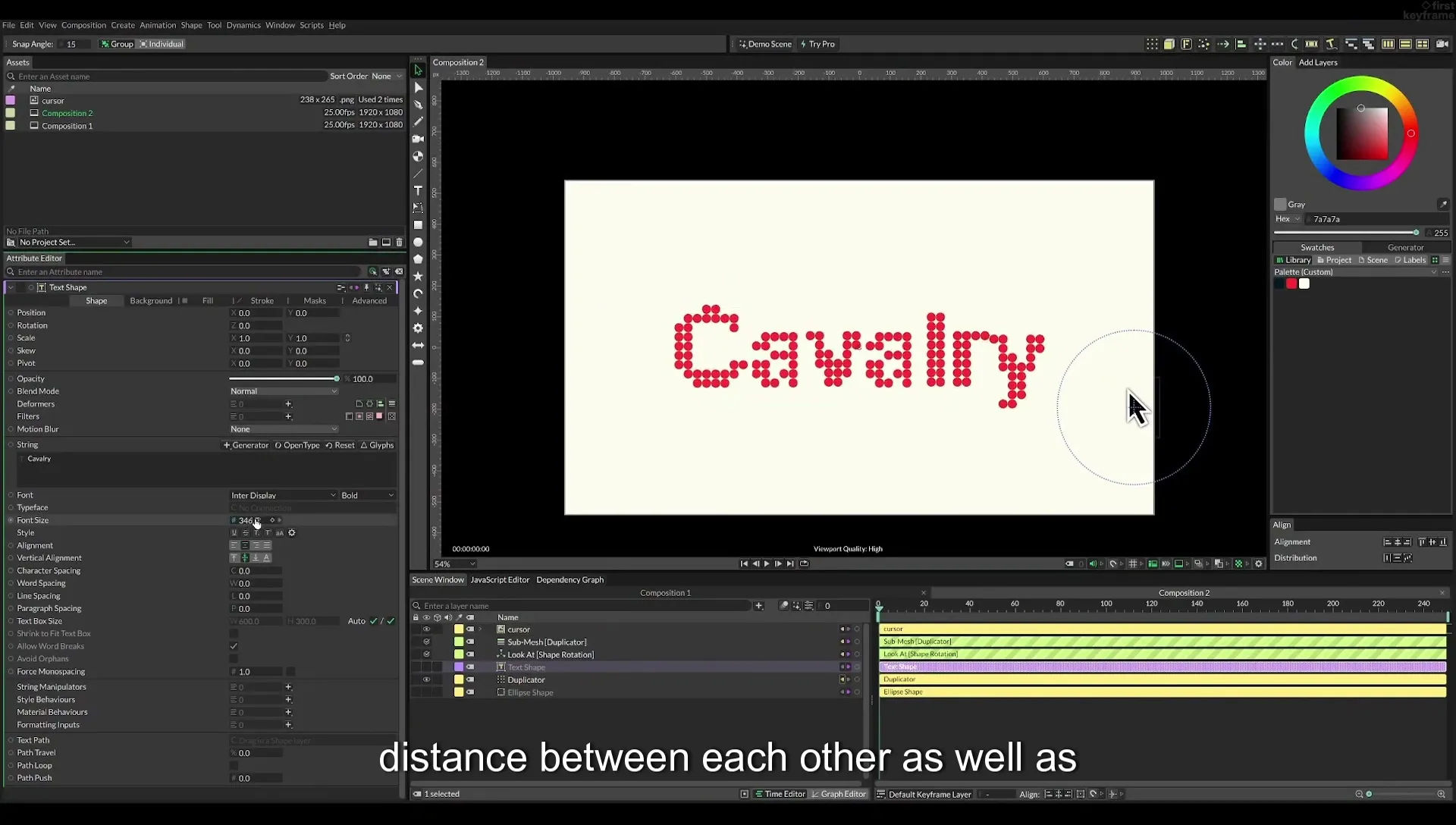Image resolution: width=1456 pixels, height=825 pixels.
Task: Open the Animation menu
Action: (x=158, y=25)
